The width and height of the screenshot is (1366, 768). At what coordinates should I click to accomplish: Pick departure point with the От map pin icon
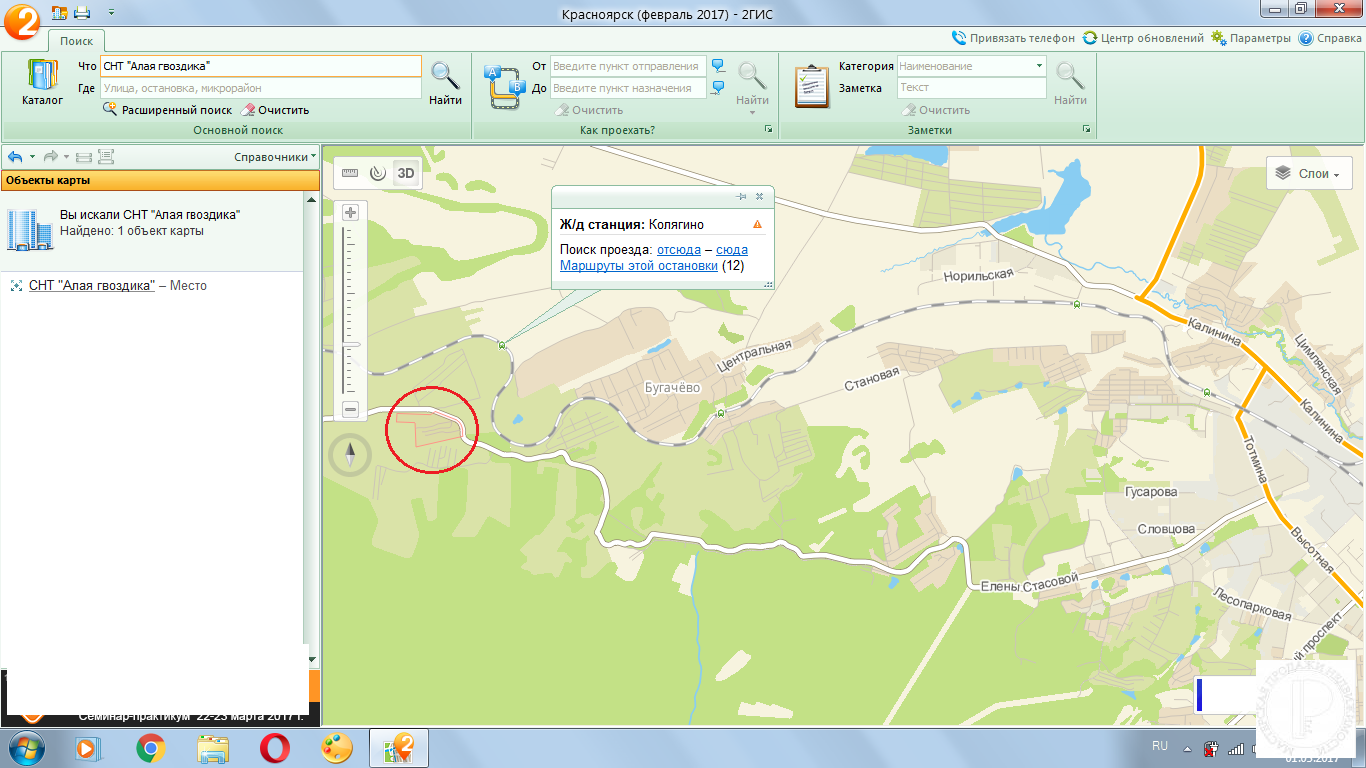[x=718, y=66]
